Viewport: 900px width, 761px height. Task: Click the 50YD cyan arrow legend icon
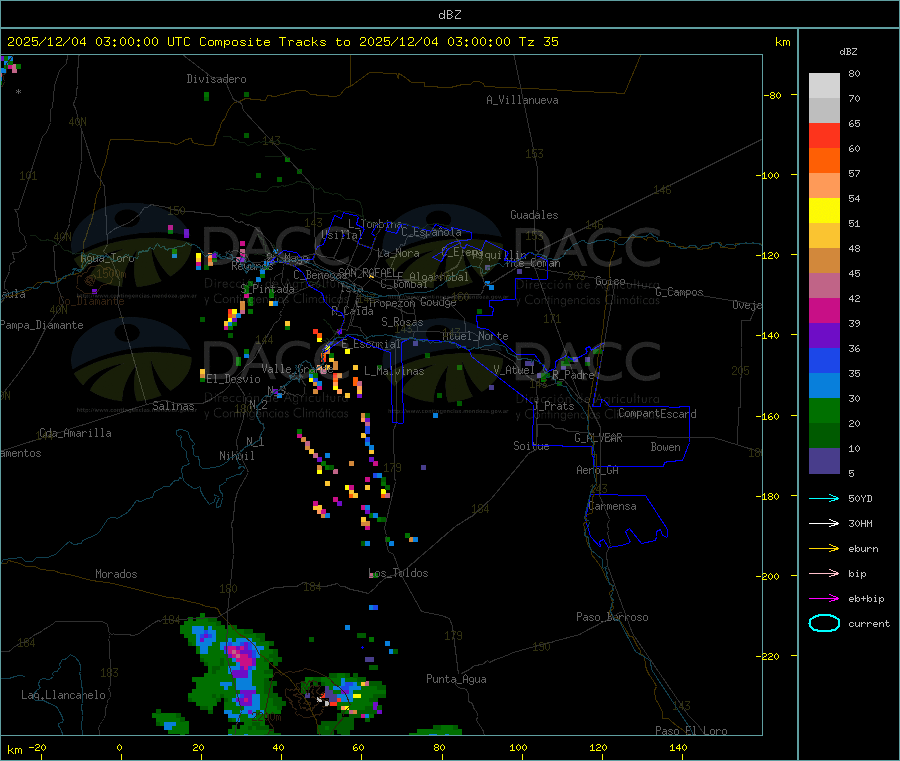coord(824,498)
